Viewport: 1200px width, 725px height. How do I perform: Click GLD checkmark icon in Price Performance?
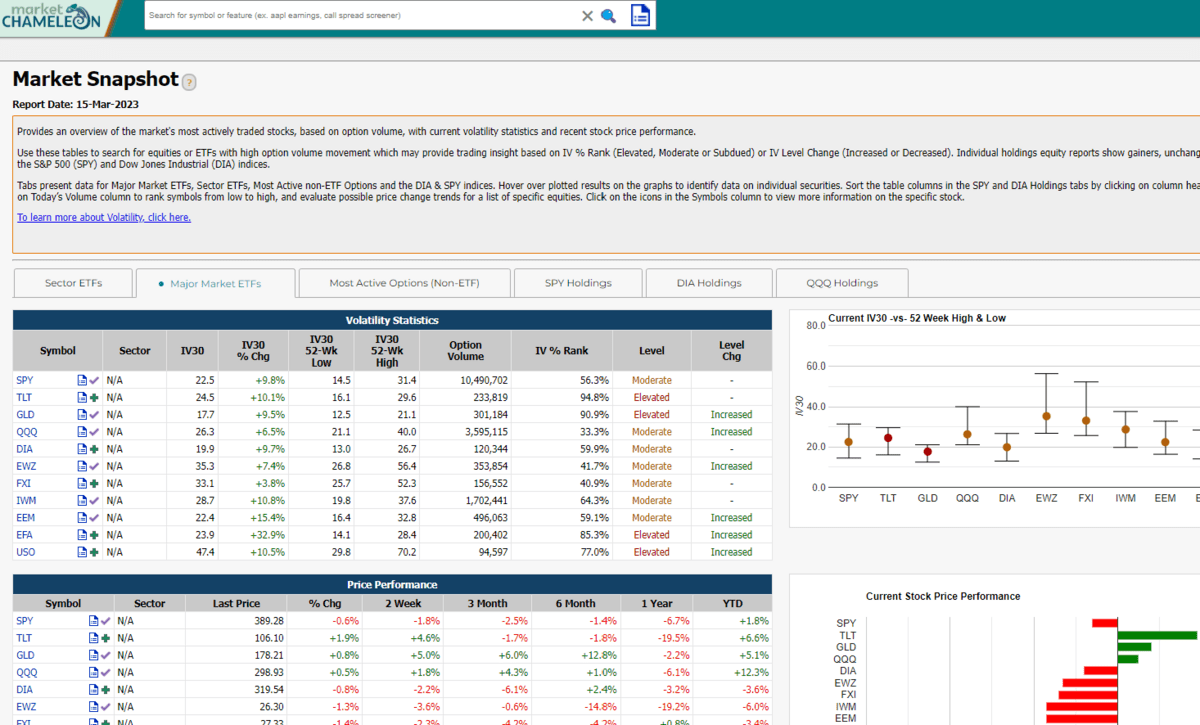[x=104, y=655]
